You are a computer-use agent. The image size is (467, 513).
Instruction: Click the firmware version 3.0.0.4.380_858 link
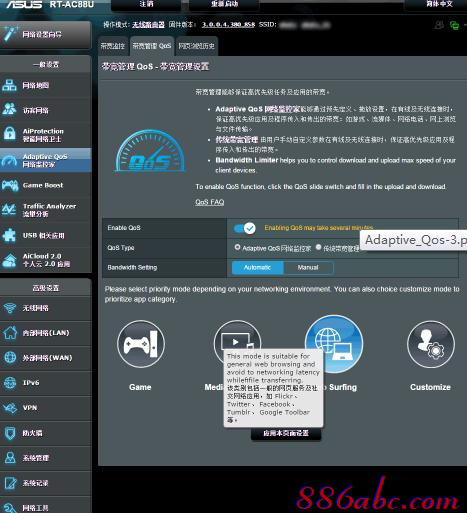pos(228,25)
